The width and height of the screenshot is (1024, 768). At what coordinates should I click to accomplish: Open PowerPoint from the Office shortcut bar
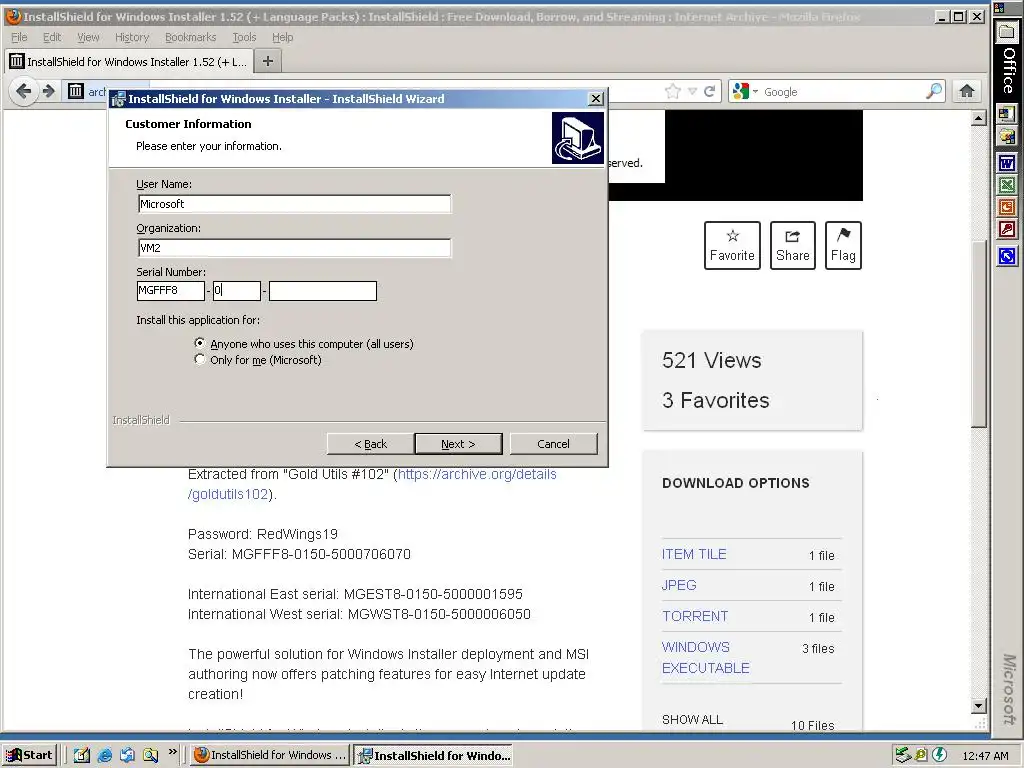coord(1006,207)
